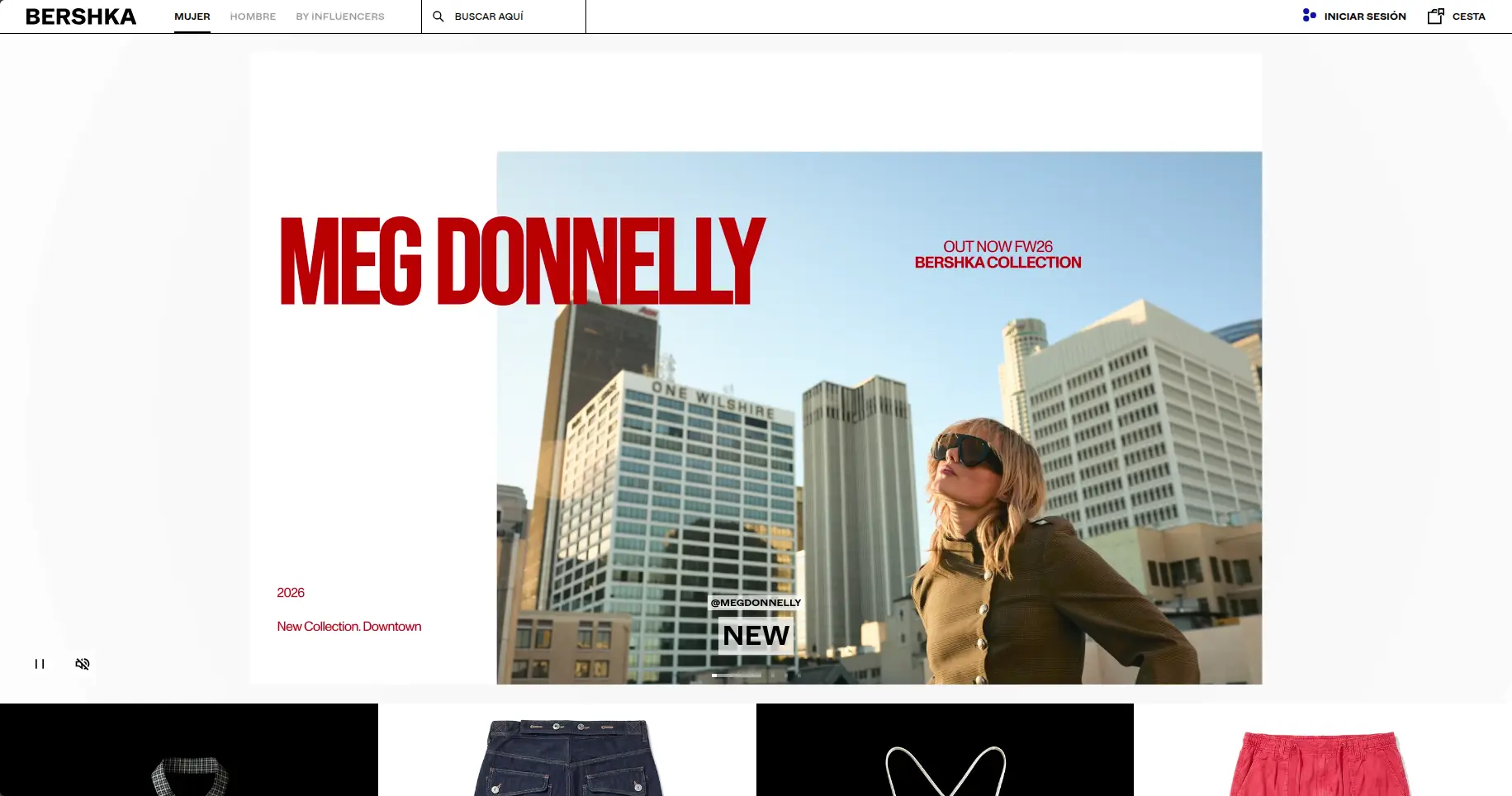Click the blue dots account icon
This screenshot has height=796, width=1512.
pos(1309,15)
